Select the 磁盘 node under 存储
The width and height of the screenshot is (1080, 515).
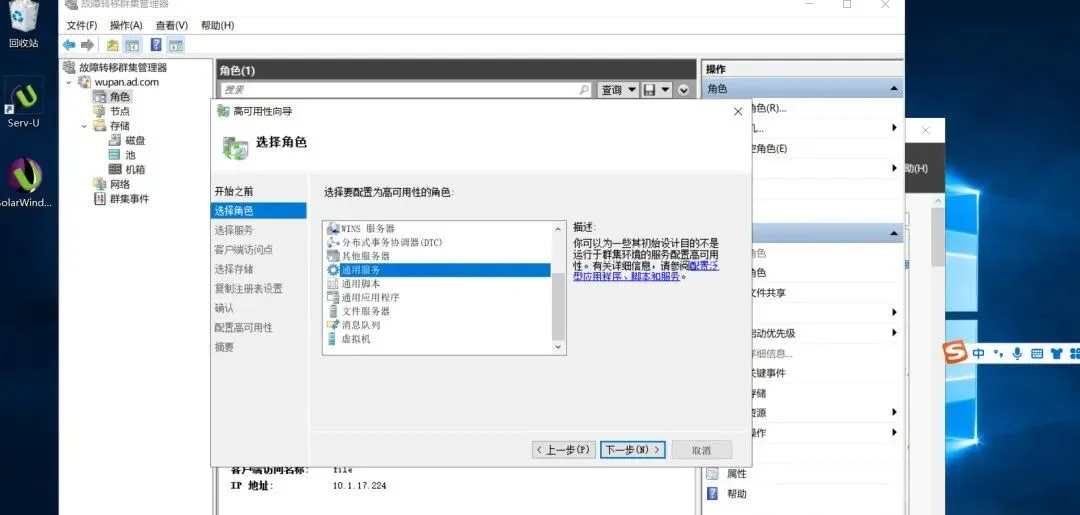(135, 140)
